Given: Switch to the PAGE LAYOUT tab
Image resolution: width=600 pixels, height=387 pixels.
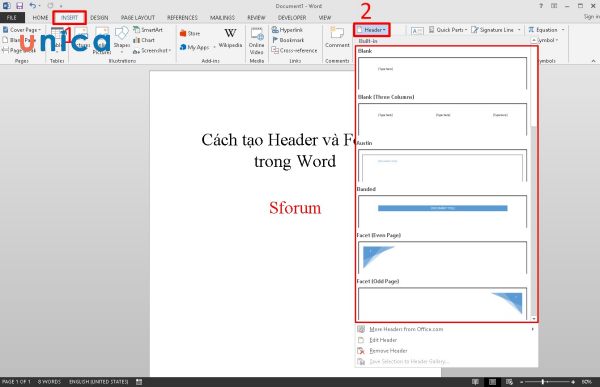Looking at the screenshot, I should (138, 18).
